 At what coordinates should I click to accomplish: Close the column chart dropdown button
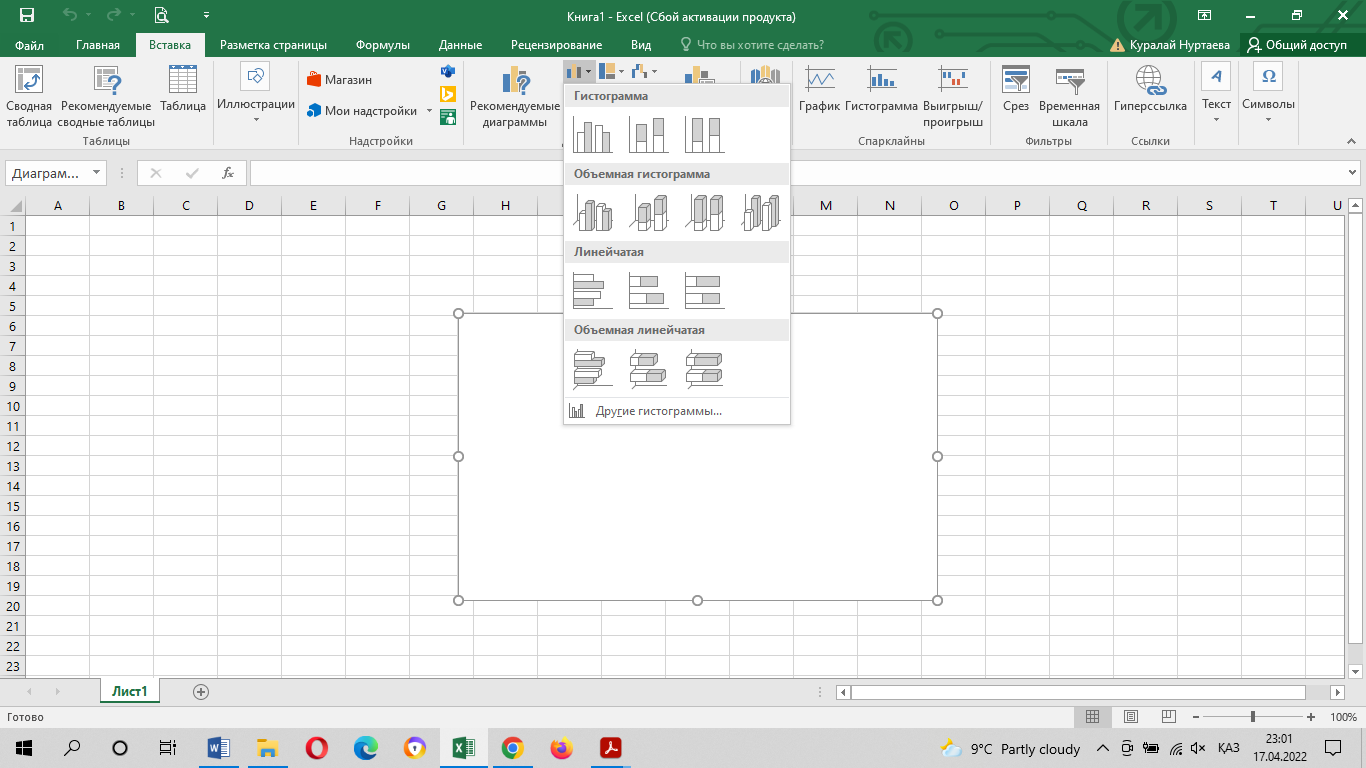pos(579,72)
